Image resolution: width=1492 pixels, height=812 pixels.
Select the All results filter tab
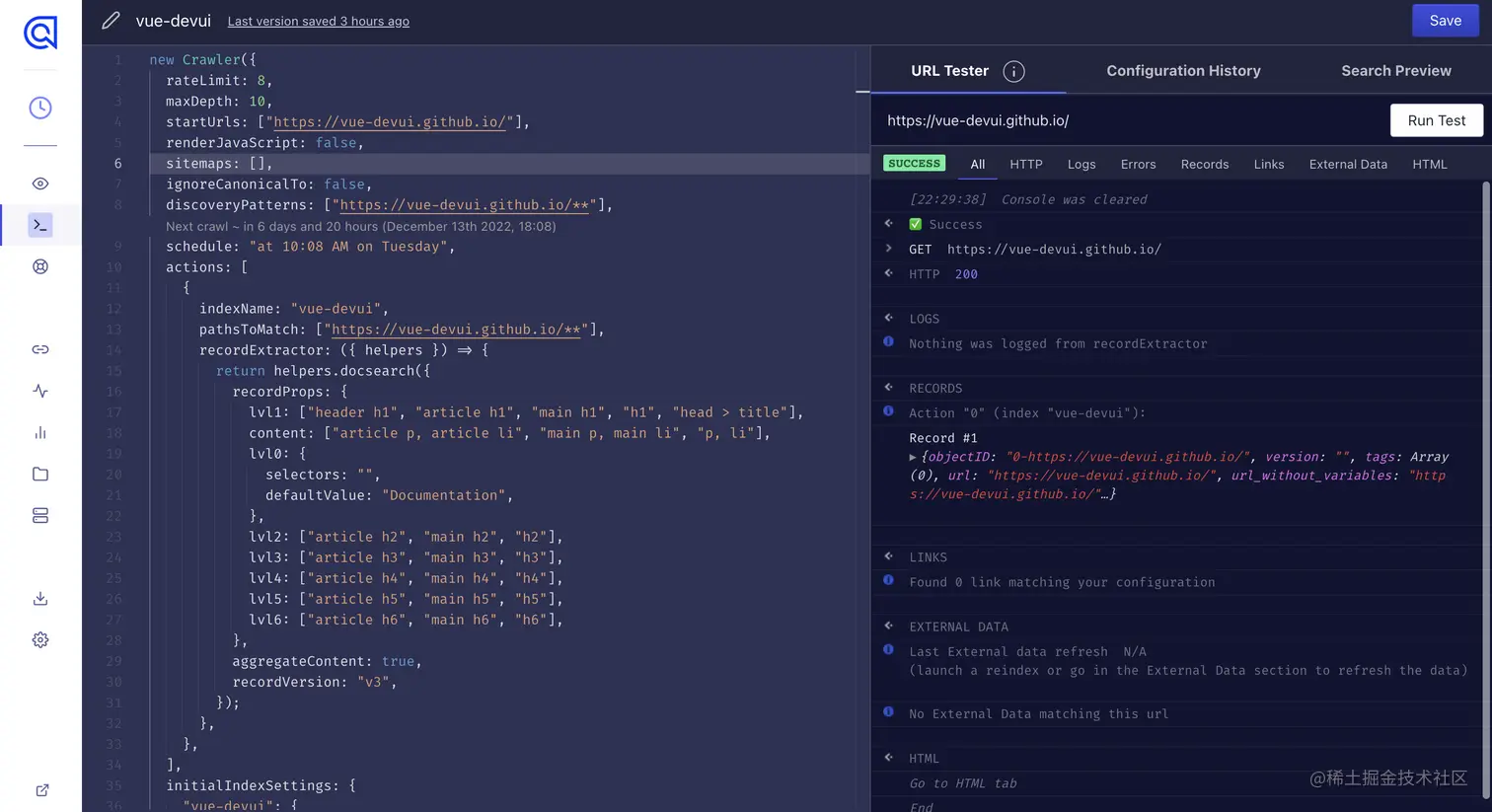978,165
